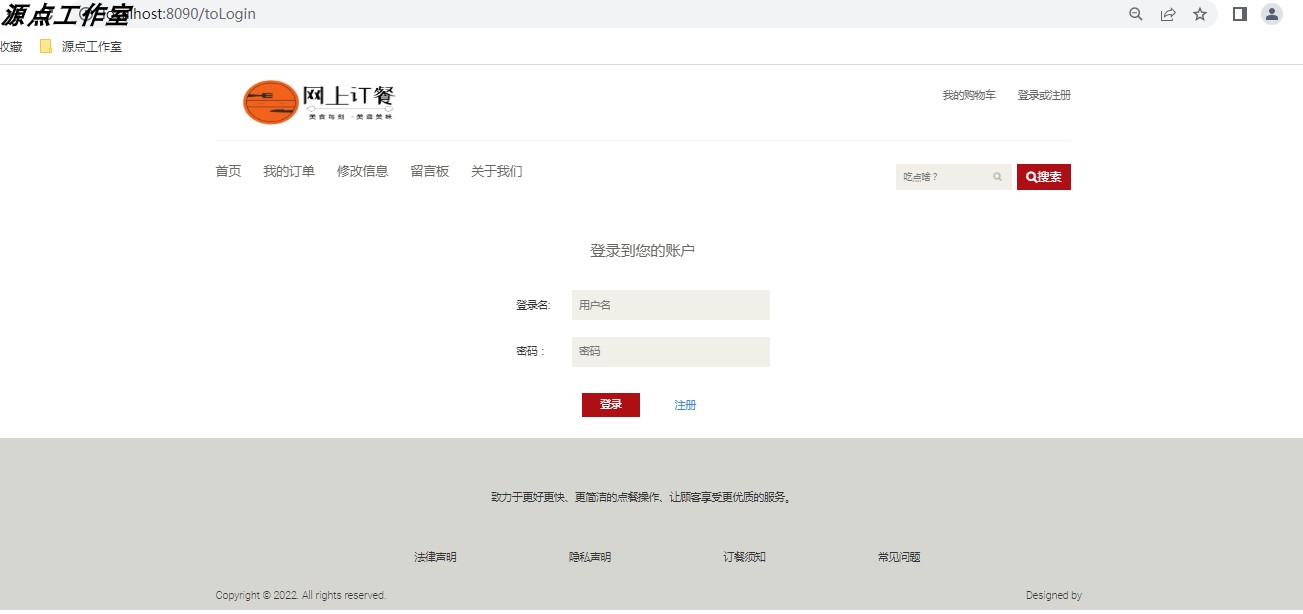
Task: Click the browser zoom magnifier icon
Action: point(1135,14)
